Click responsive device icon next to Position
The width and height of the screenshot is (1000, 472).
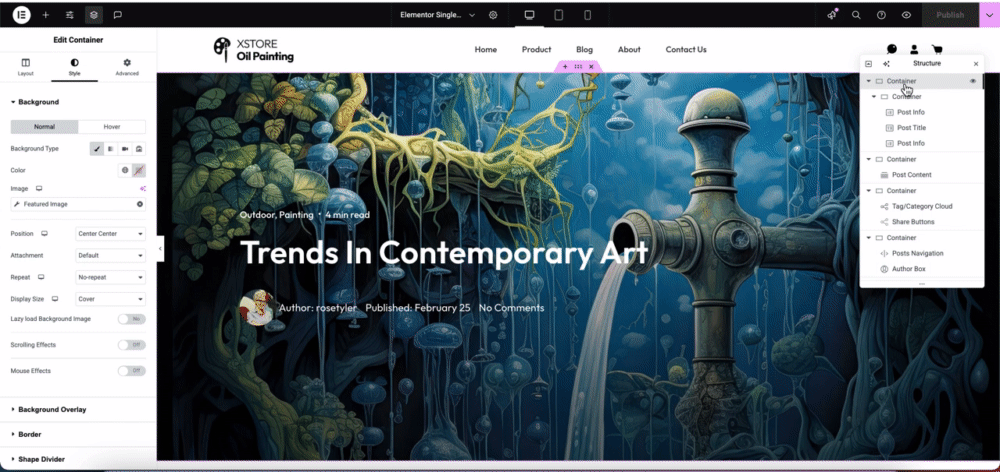[x=45, y=233]
